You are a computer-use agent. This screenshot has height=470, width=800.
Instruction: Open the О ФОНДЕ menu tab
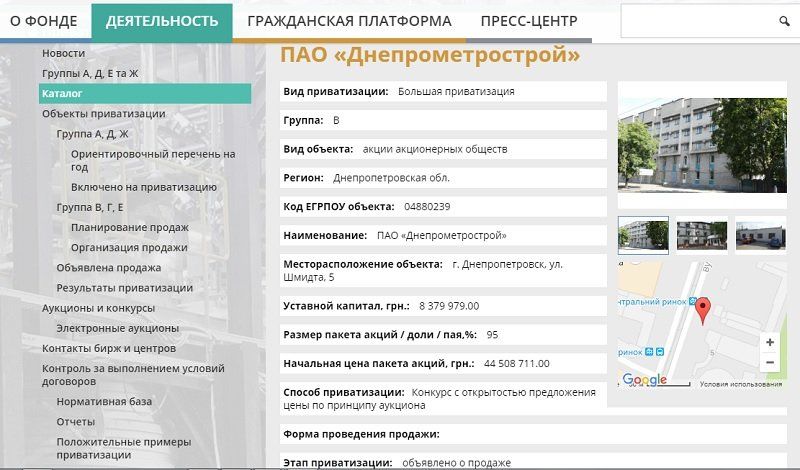45,21
